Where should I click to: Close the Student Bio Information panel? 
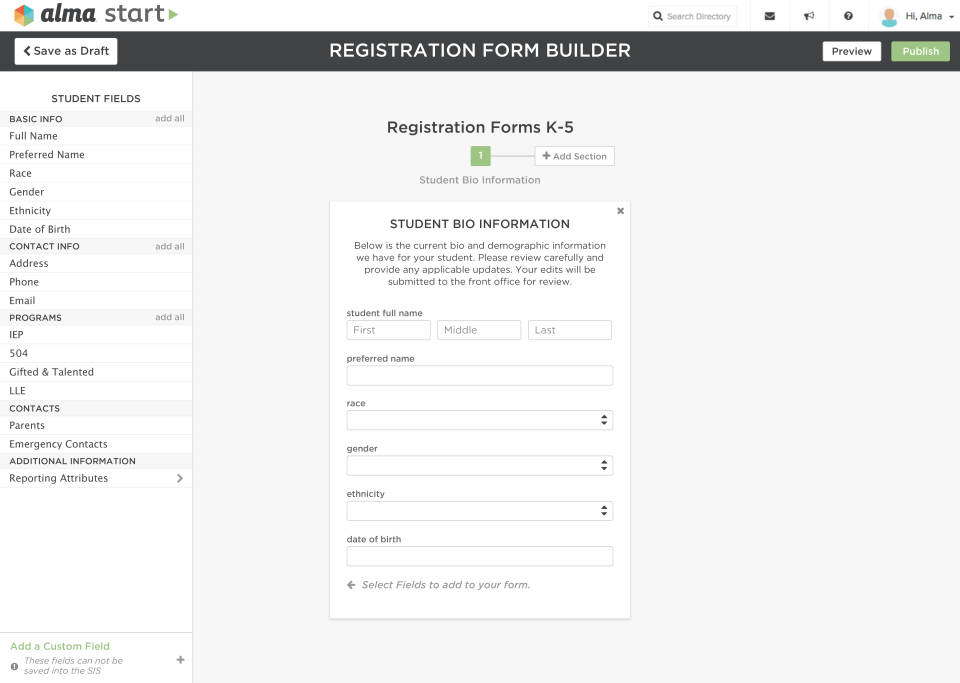620,211
